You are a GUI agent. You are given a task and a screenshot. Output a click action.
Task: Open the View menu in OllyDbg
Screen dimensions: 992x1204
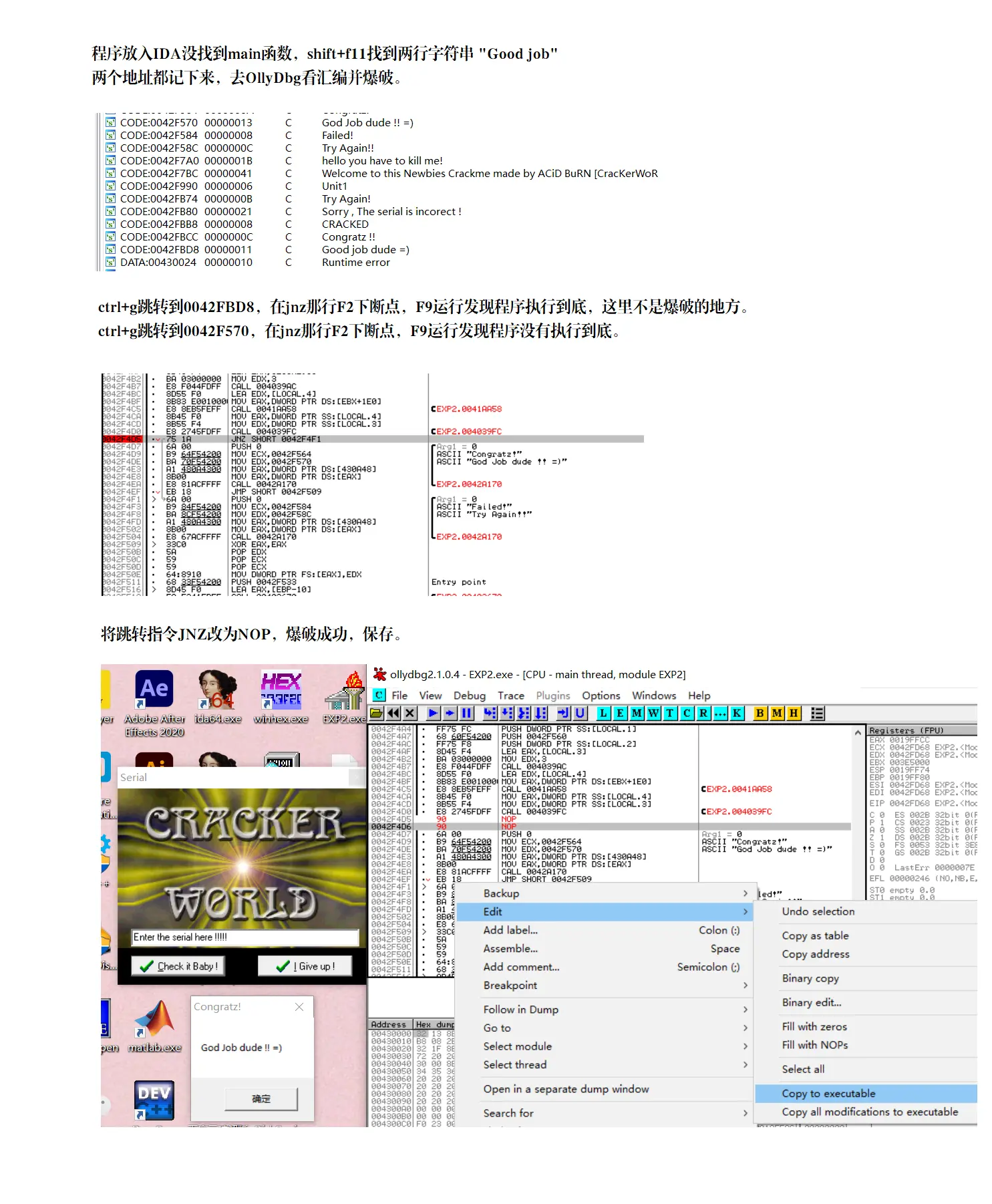click(x=430, y=696)
